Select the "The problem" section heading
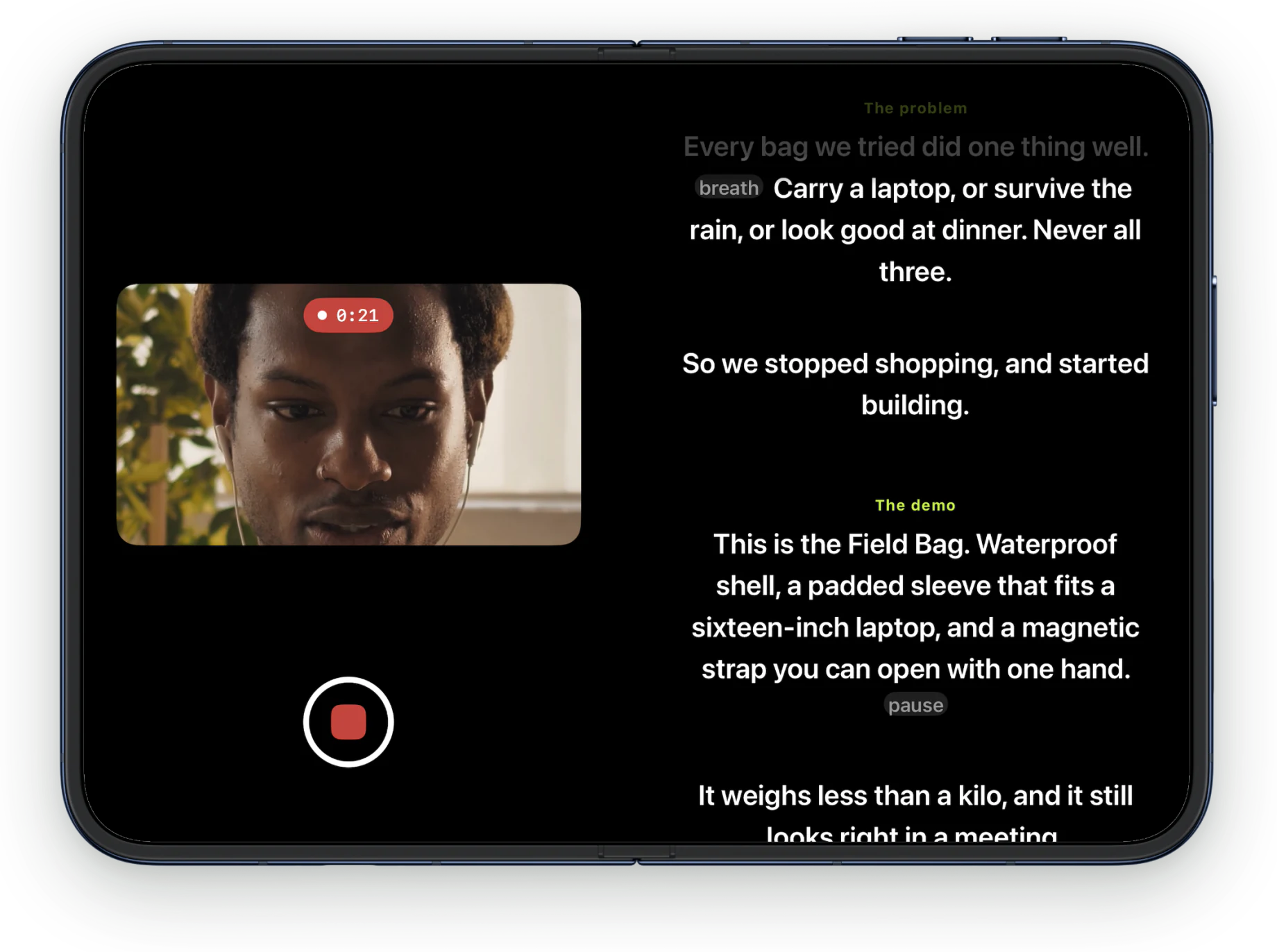 pyautogui.click(x=915, y=108)
